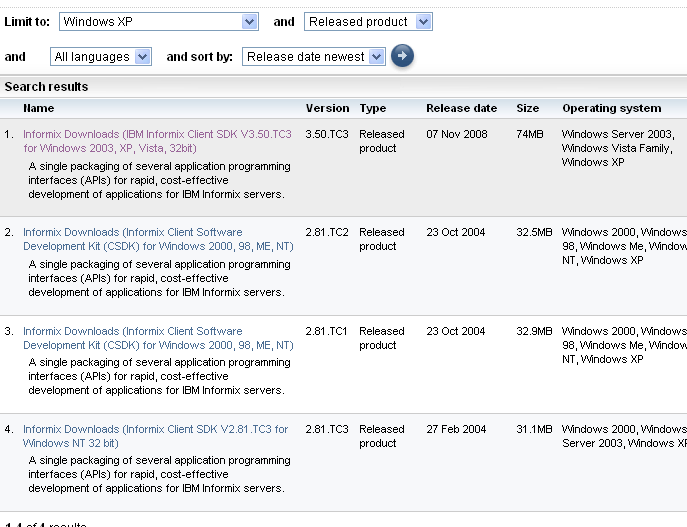The image size is (687, 527).
Task: Open the Released product type dropdown
Action: click(x=368, y=21)
